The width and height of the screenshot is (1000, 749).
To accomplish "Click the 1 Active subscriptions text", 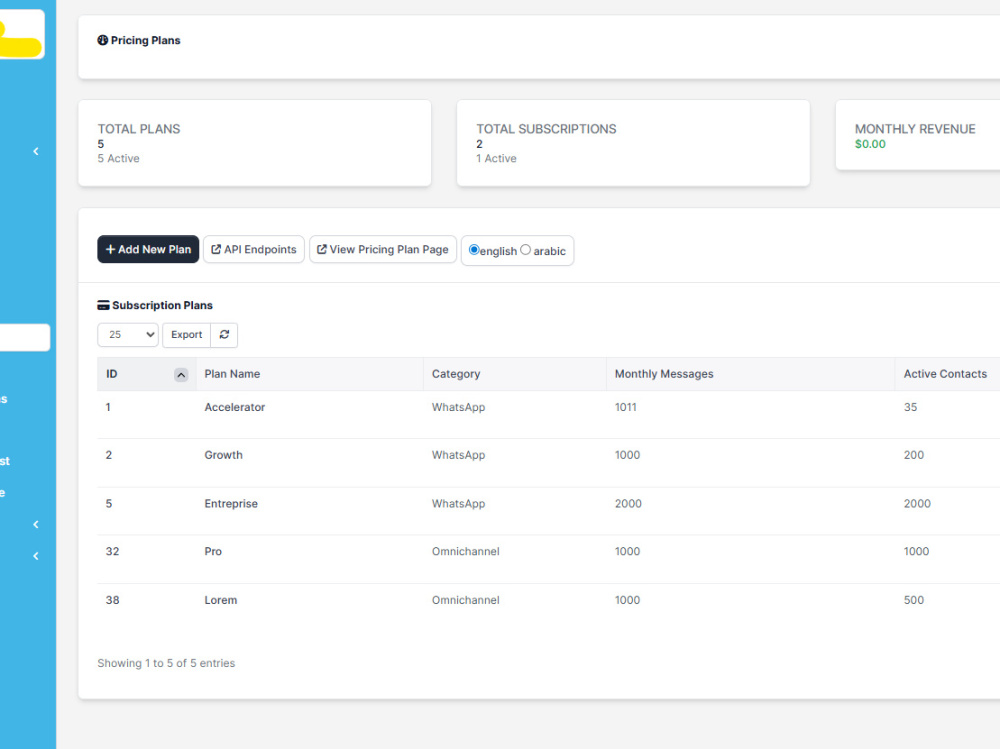I will tap(496, 158).
